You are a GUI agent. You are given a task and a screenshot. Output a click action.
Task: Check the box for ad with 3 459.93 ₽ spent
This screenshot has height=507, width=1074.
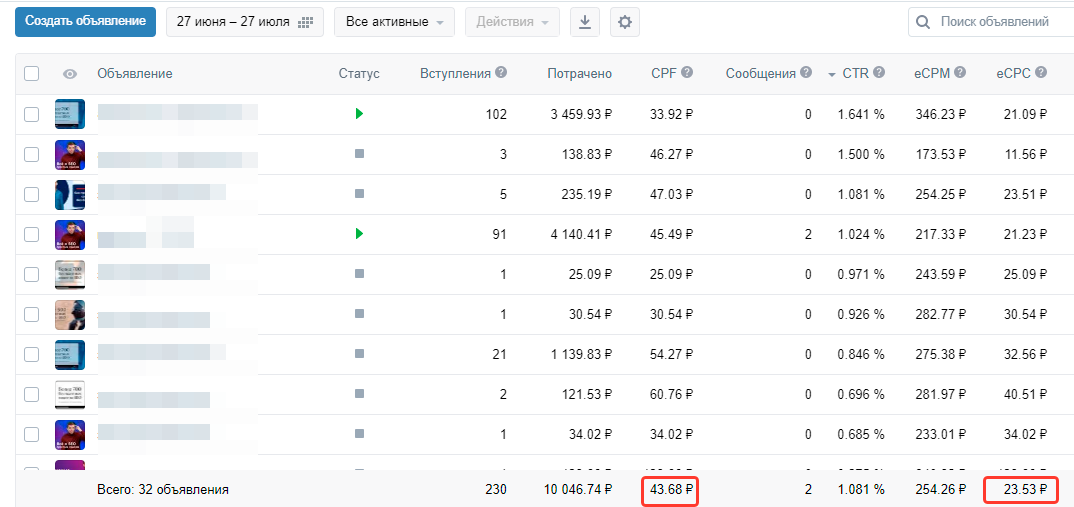[32, 114]
